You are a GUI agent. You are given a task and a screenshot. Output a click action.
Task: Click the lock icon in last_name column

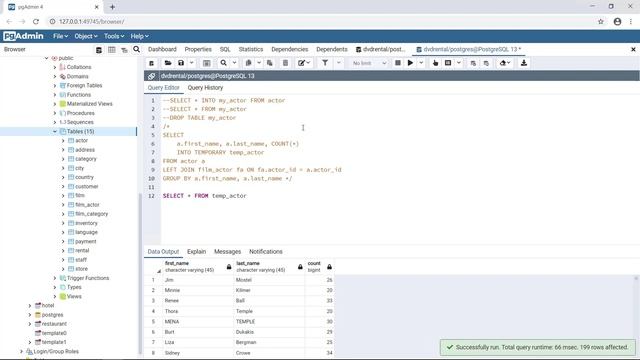click(x=300, y=267)
